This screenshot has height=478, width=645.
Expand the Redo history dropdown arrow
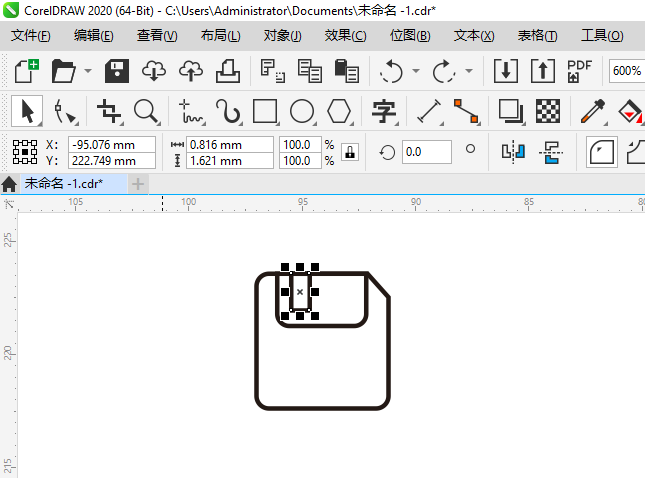click(469, 71)
